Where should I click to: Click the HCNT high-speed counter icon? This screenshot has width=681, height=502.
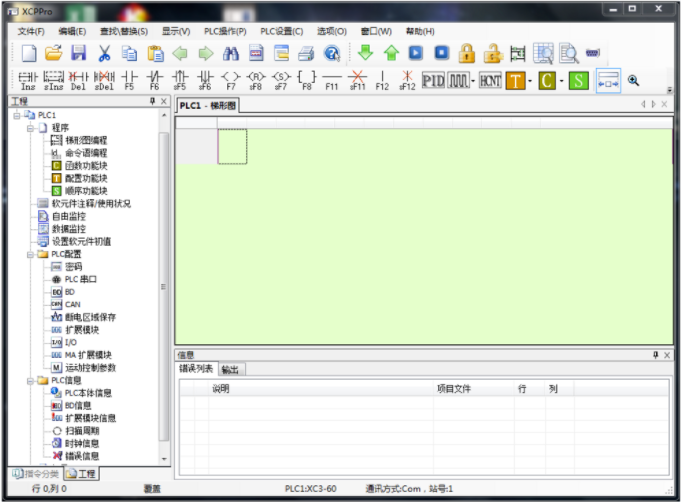click(x=490, y=80)
